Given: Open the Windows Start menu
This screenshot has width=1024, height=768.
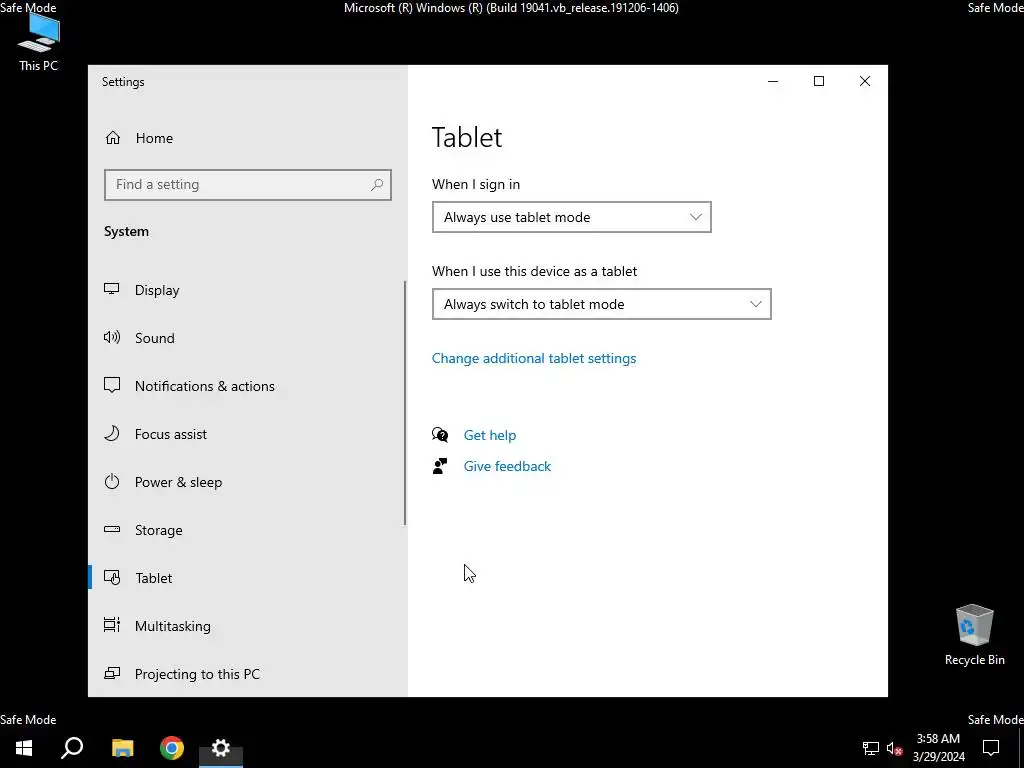Looking at the screenshot, I should [x=24, y=748].
